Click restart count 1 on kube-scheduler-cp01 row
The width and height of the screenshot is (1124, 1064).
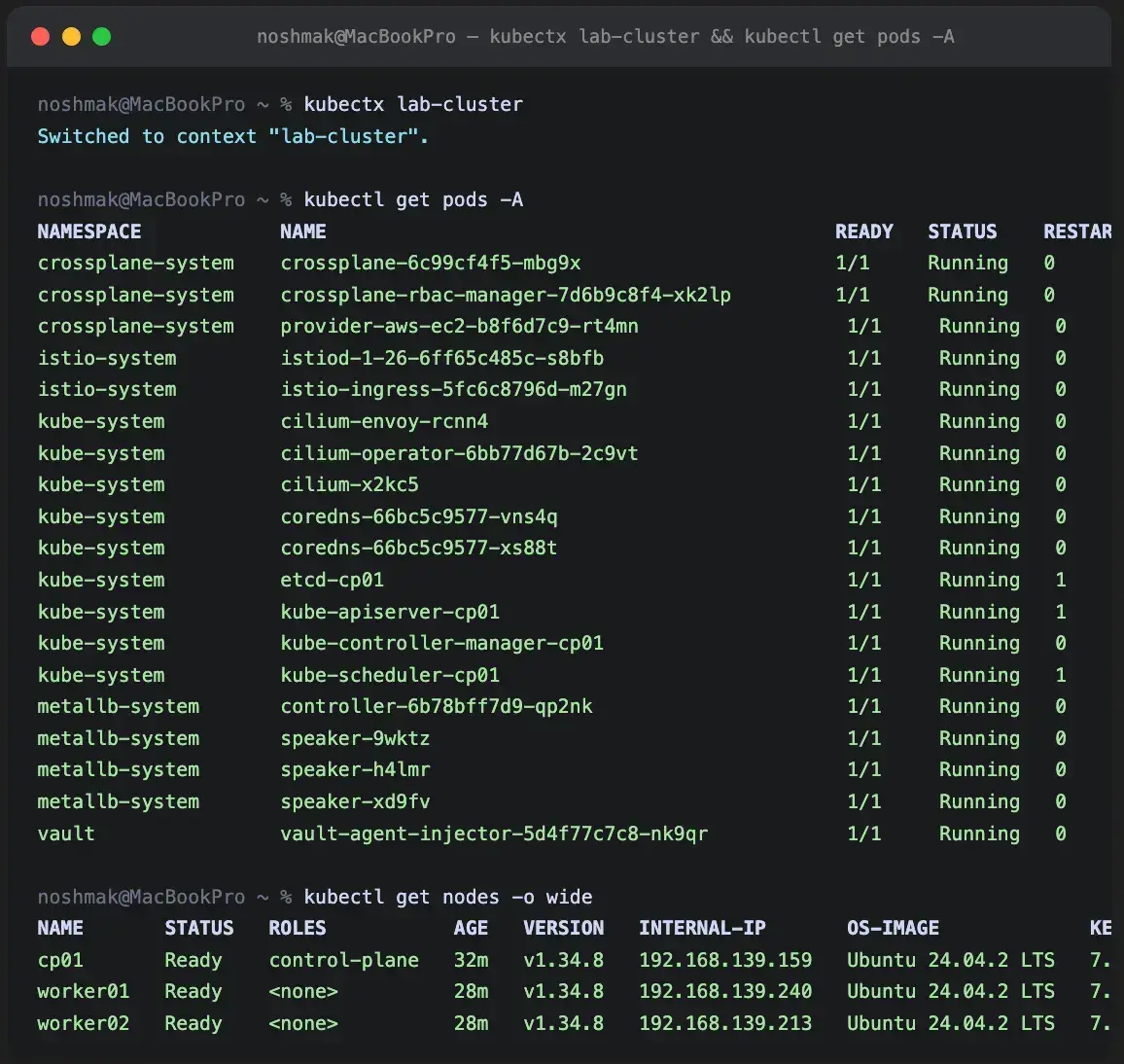coord(1060,675)
